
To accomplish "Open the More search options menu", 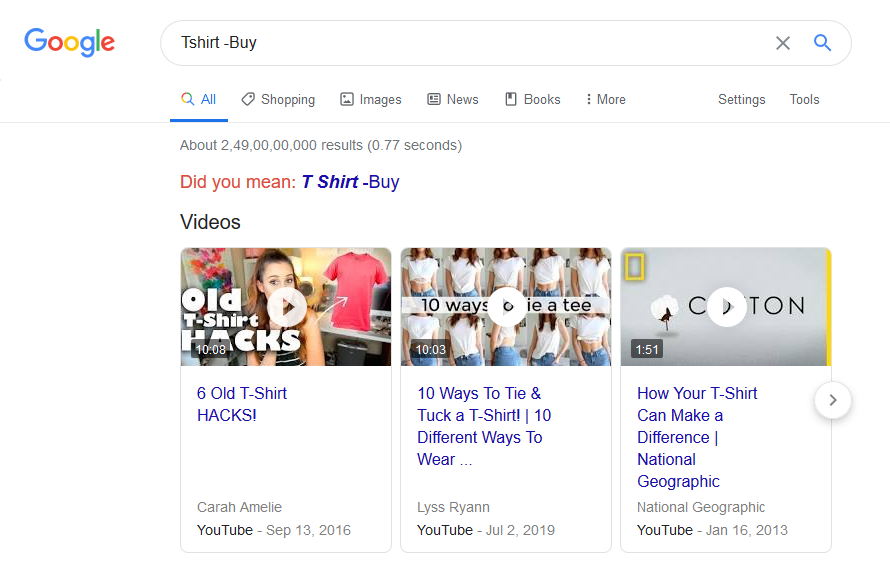I will click(x=606, y=100).
